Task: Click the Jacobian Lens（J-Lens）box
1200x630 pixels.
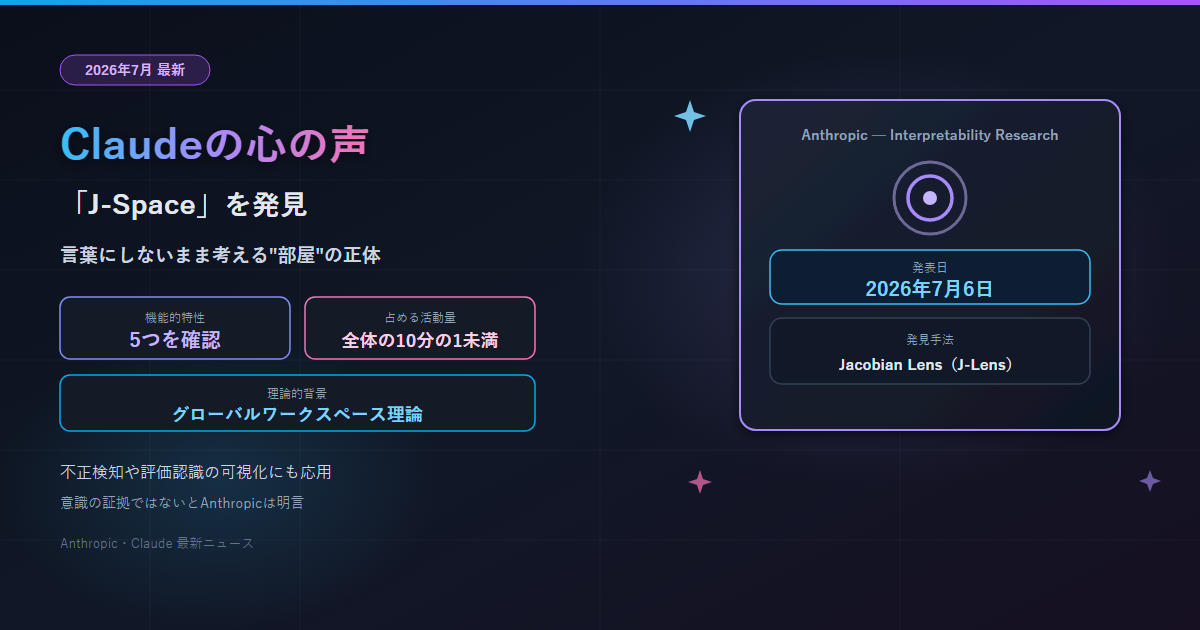Action: tap(930, 351)
